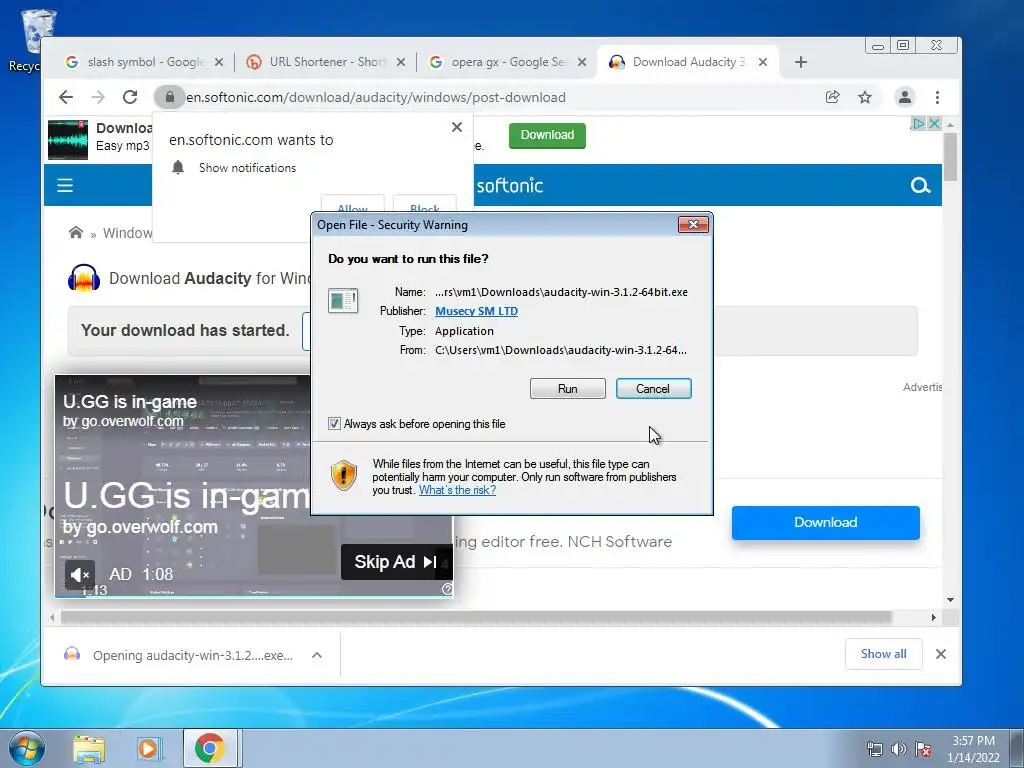Go forward in Chrome history

[x=98, y=97]
